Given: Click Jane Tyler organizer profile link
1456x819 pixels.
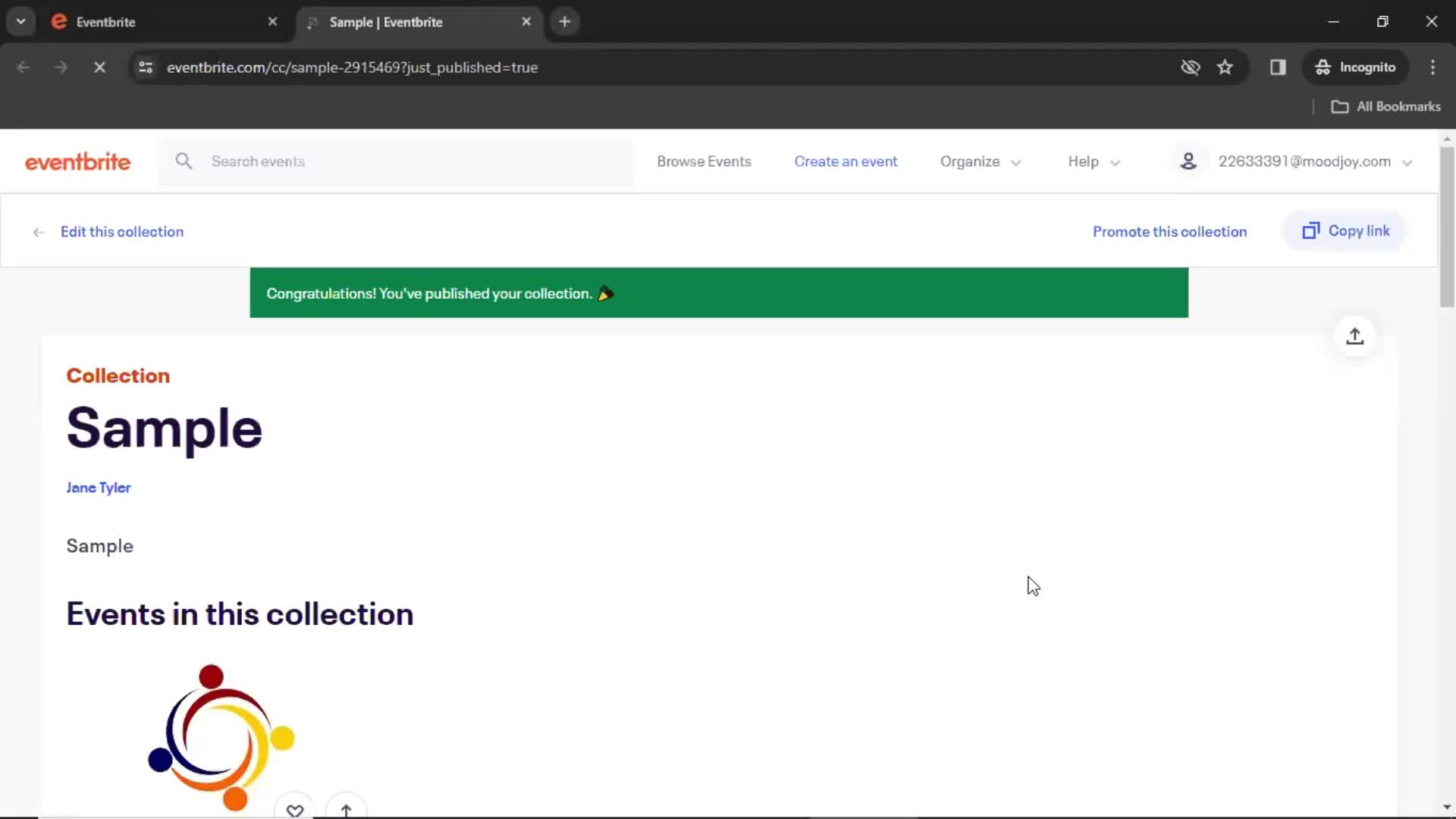Looking at the screenshot, I should (x=98, y=487).
